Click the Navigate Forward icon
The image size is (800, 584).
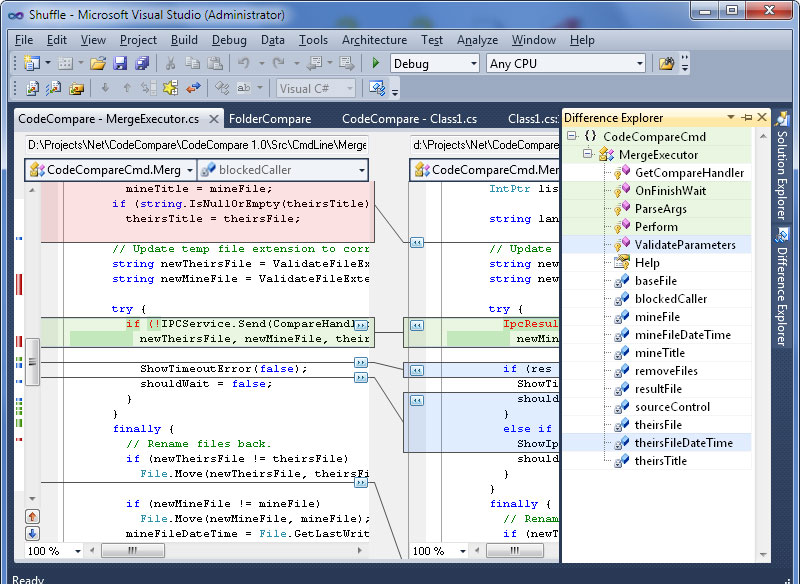coord(347,63)
